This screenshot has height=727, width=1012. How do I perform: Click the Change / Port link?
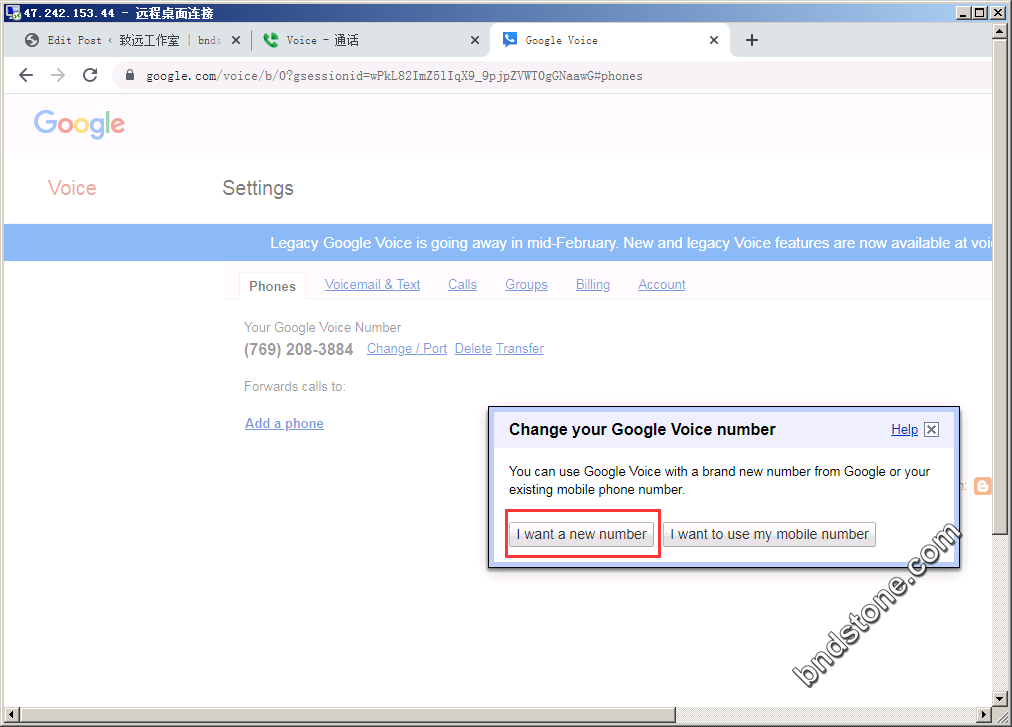(x=407, y=349)
